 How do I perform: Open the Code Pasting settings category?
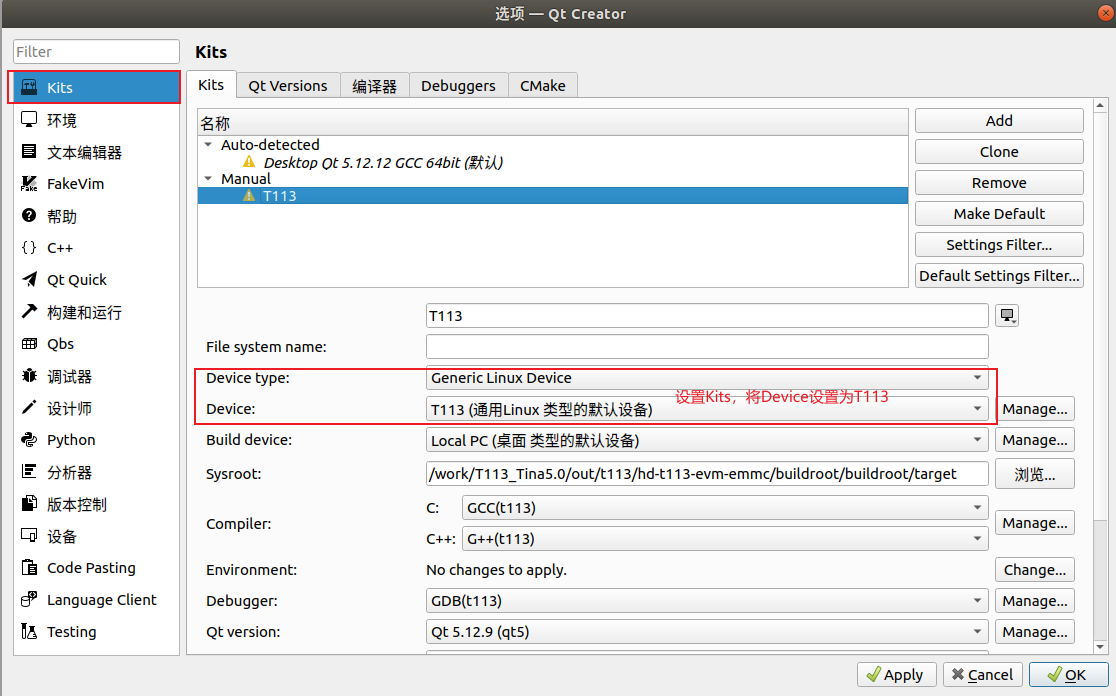[96, 568]
